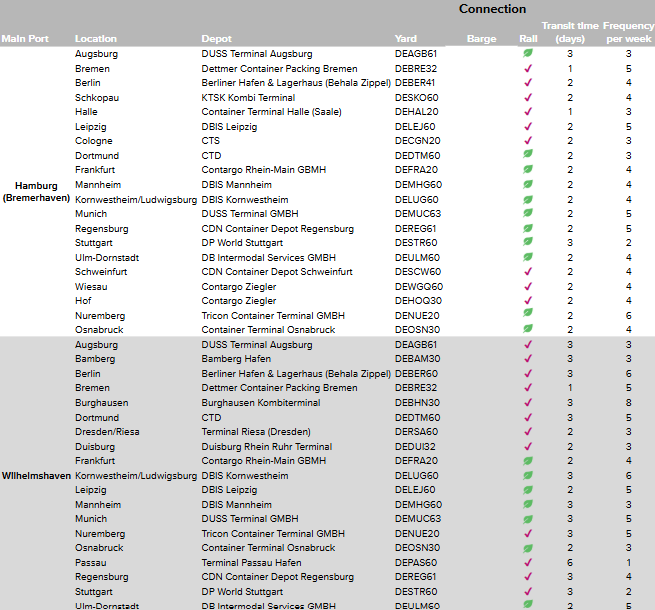Click the Depot column header

pyautogui.click(x=217, y=39)
